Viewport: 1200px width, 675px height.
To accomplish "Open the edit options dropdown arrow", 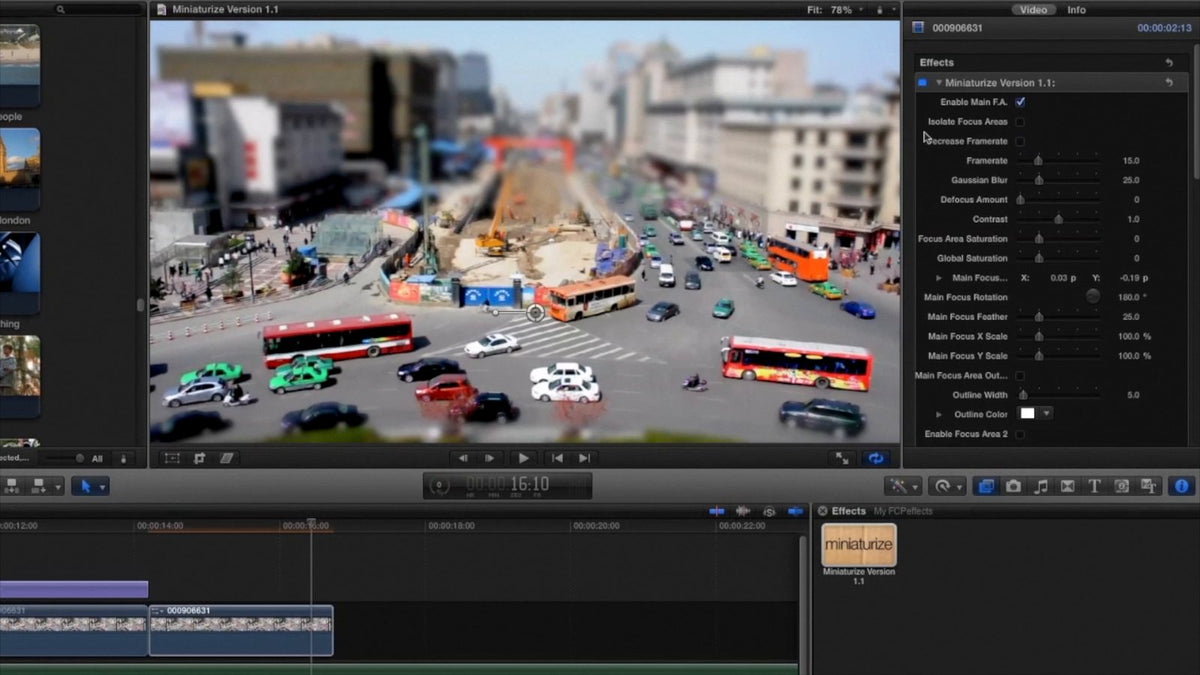I will [x=59, y=487].
